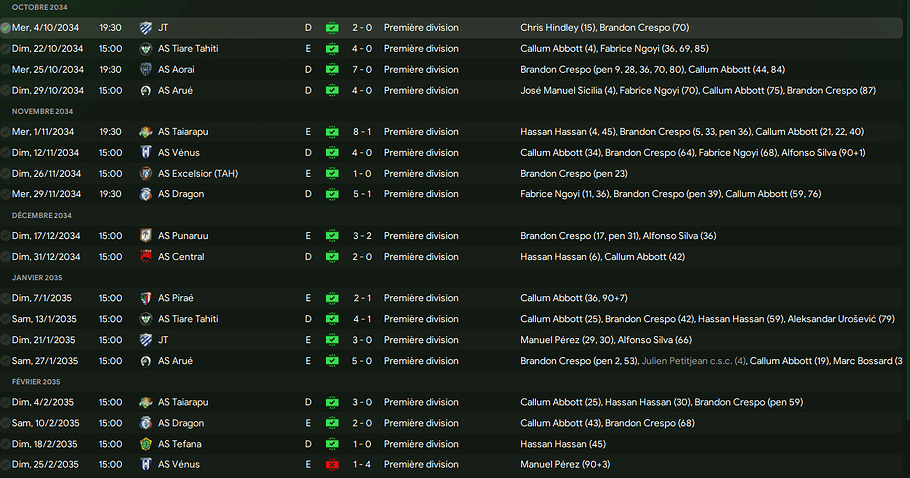The image size is (910, 478).
Task: Click the AS Central club badge
Action: click(x=146, y=257)
